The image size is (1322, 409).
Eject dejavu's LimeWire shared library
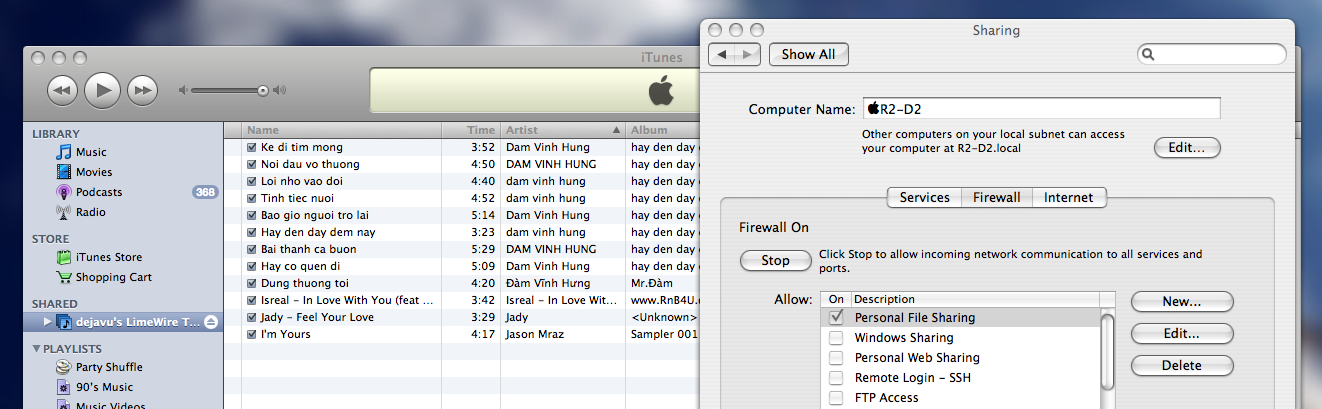click(x=210, y=322)
